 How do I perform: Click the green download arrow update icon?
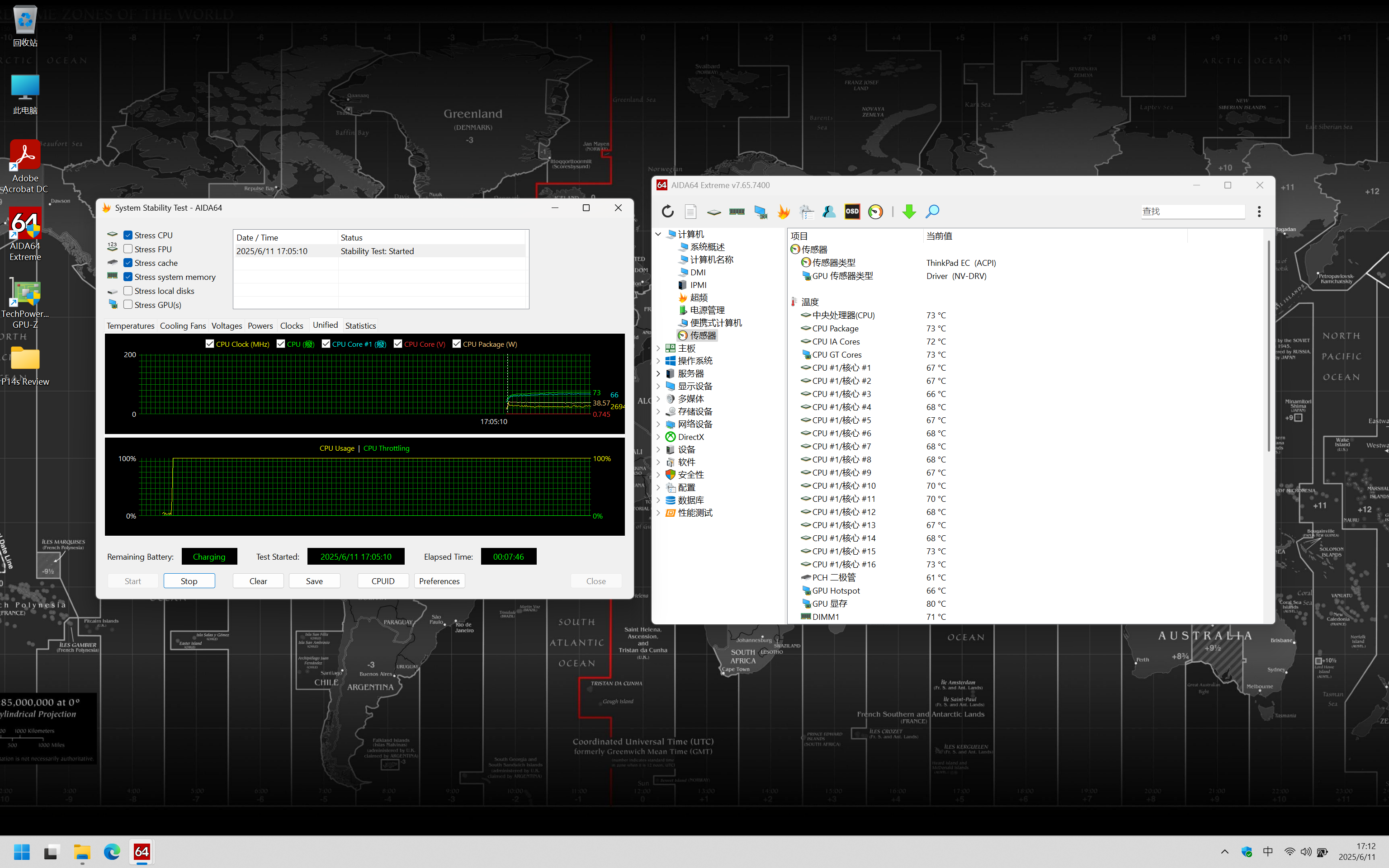[908, 211]
